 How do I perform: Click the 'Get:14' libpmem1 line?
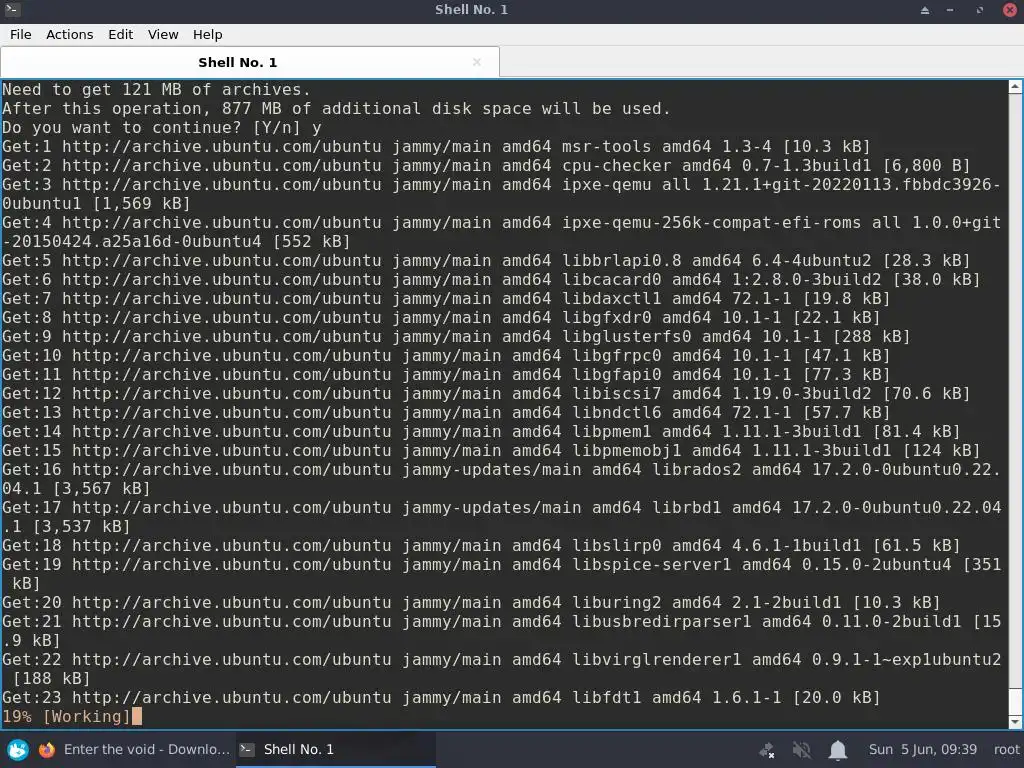[481, 431]
